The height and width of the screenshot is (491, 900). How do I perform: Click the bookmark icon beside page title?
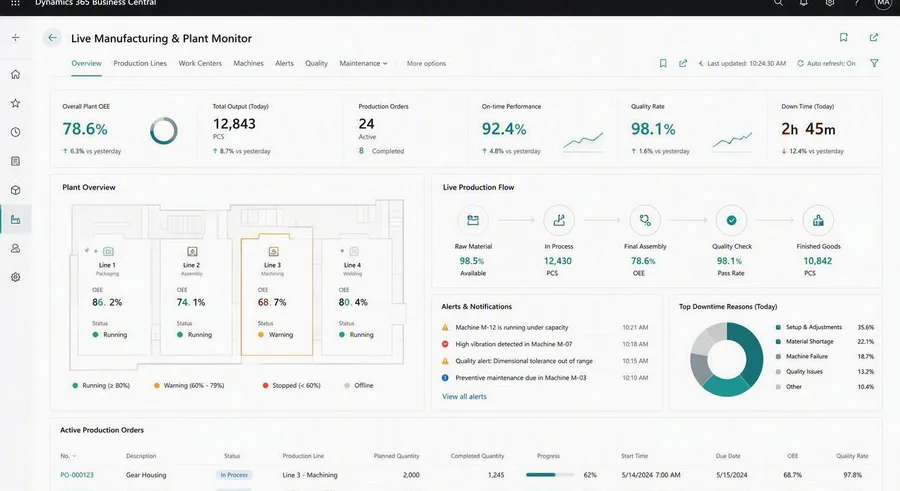coord(843,37)
